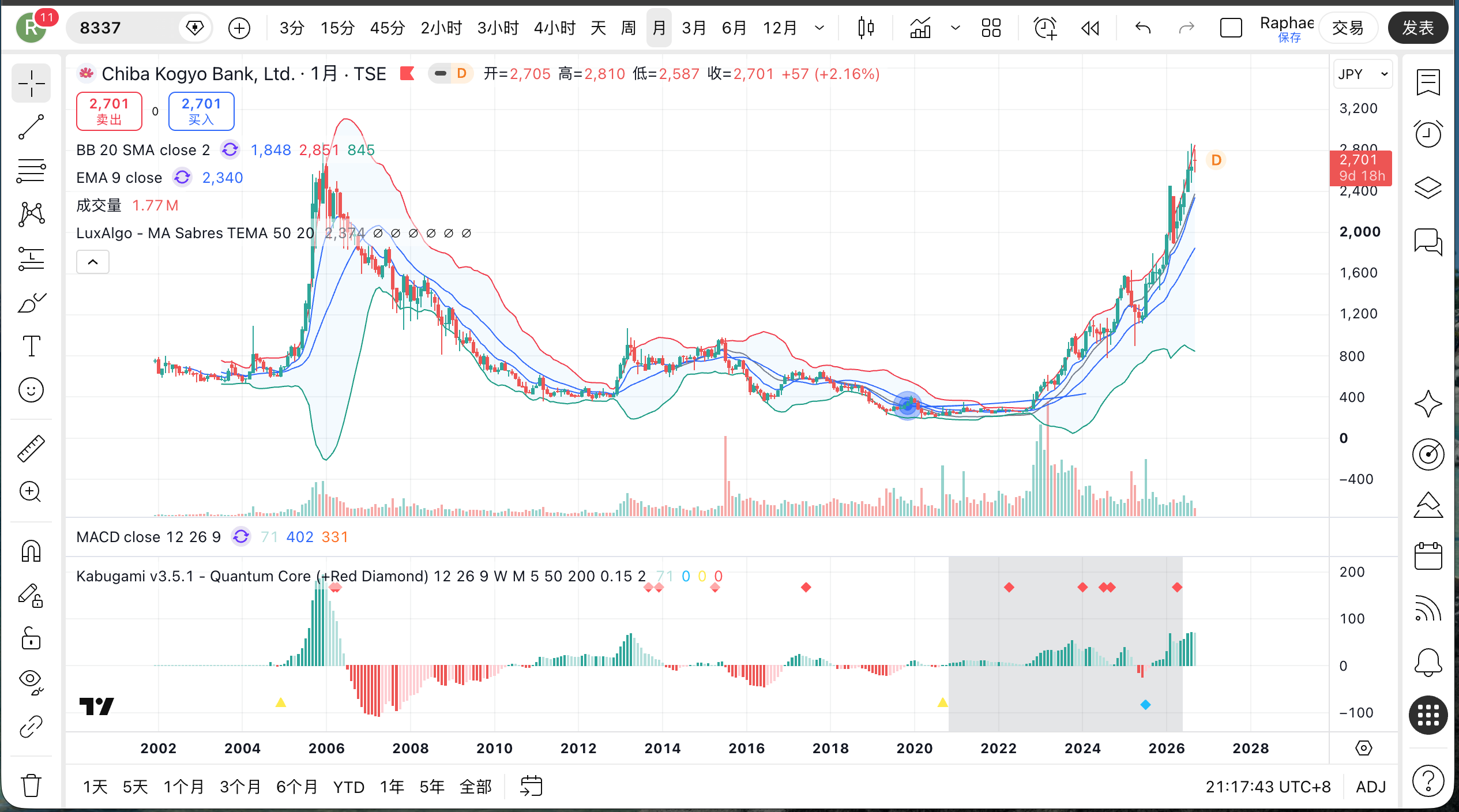Open the notifications bell in right sidebar

point(1428,662)
